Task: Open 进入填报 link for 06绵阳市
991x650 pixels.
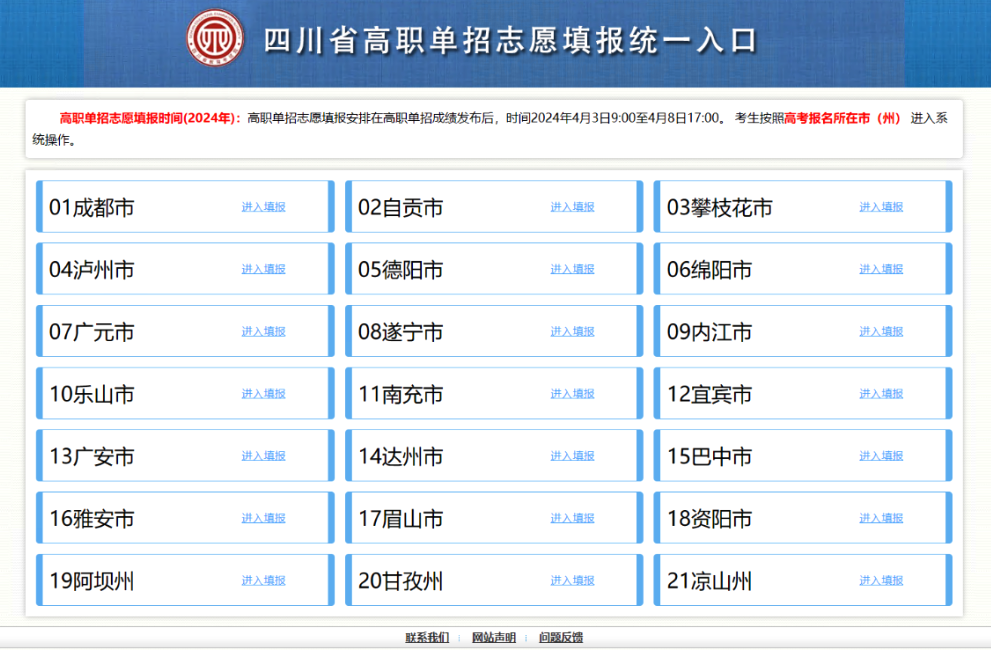Action: tap(881, 269)
